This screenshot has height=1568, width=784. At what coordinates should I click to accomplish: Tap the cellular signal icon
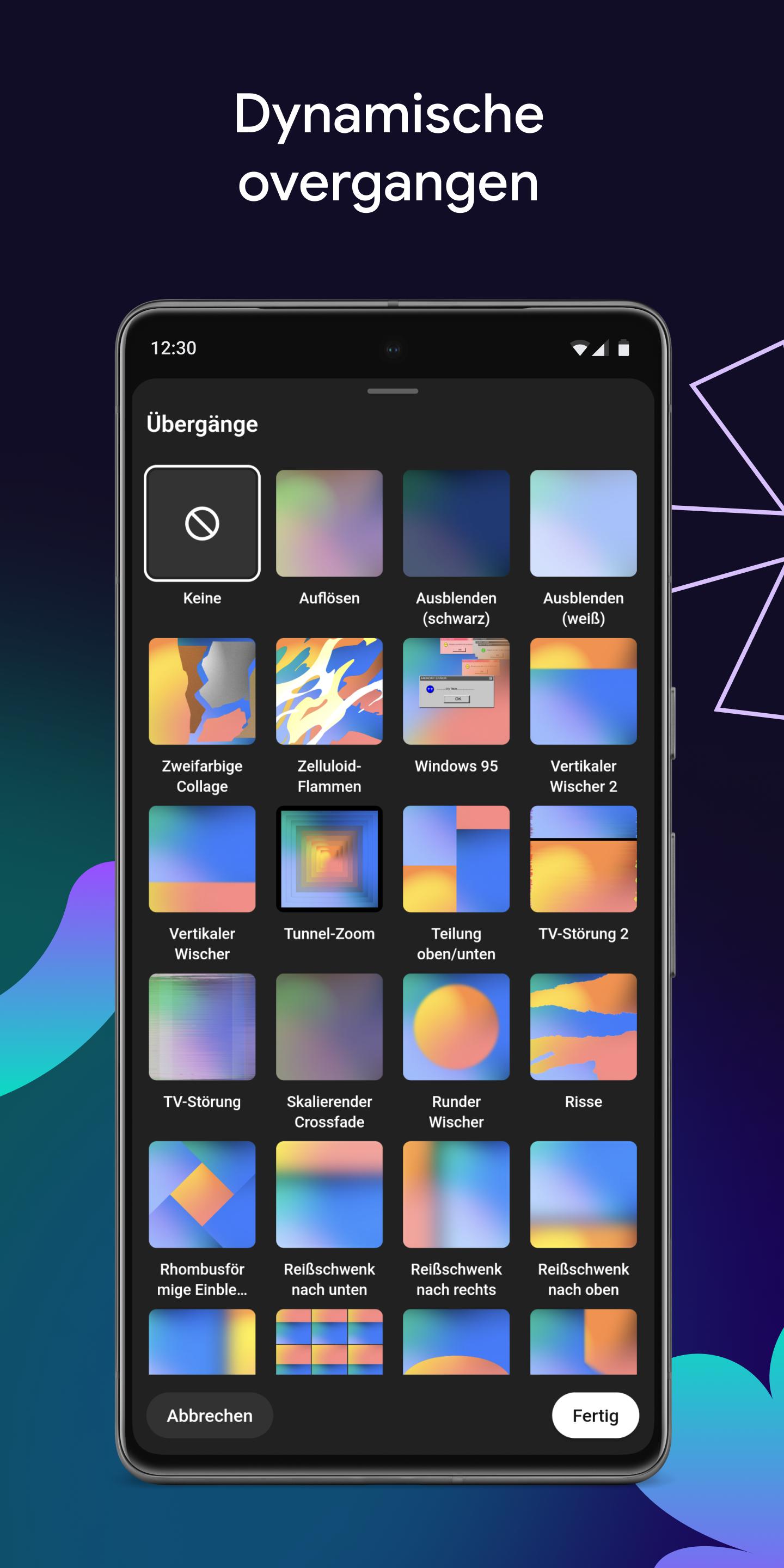[x=600, y=347]
